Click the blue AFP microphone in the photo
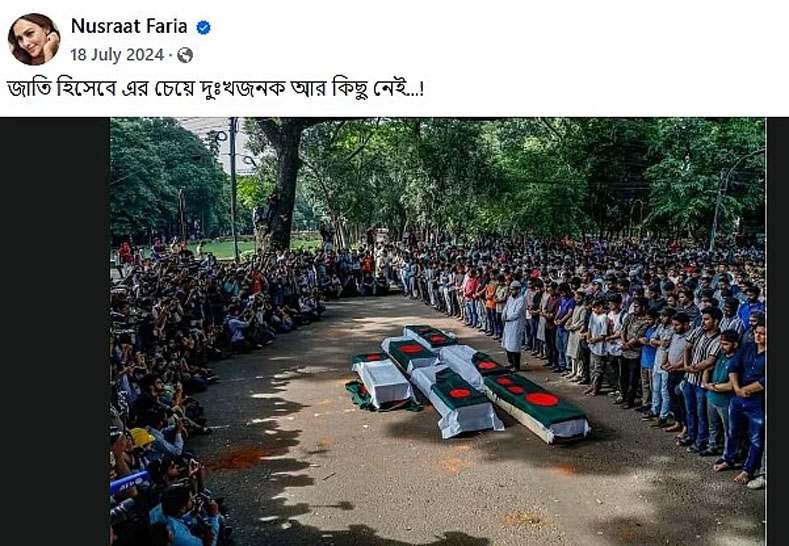789x546 pixels. 129,482
